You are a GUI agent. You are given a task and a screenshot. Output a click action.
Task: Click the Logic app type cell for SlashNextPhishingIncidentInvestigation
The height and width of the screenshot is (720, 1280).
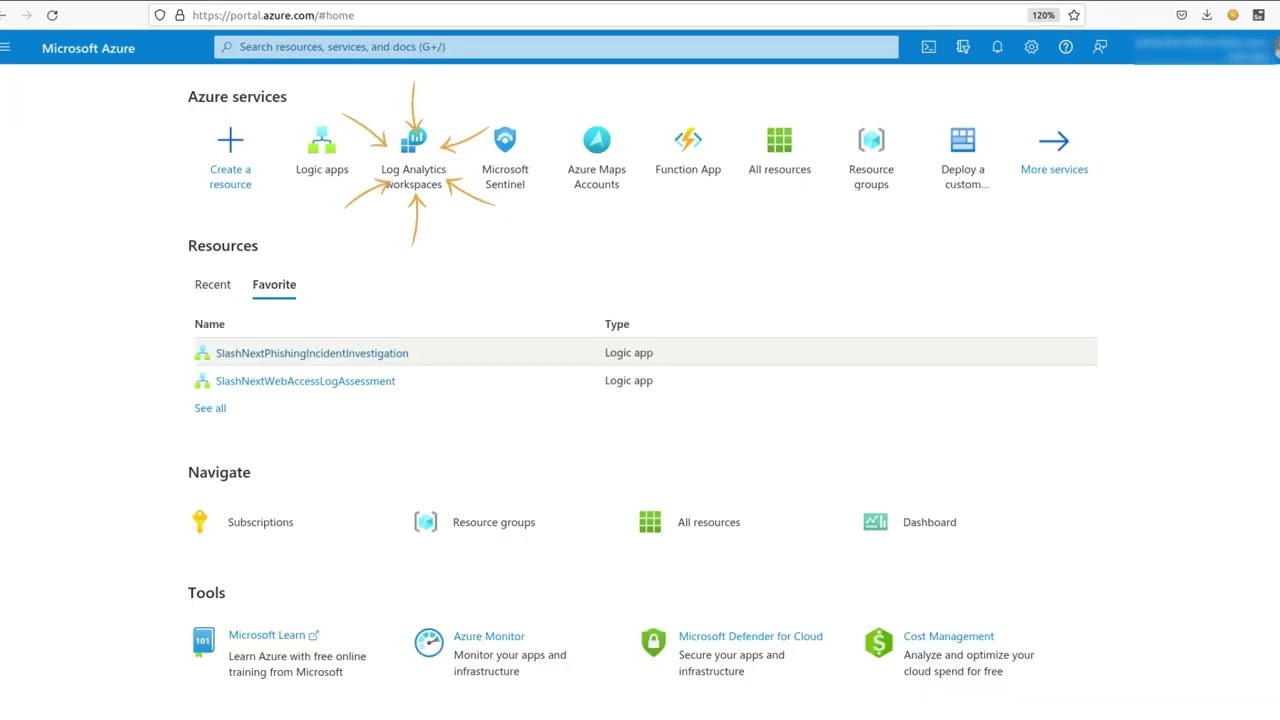click(628, 353)
